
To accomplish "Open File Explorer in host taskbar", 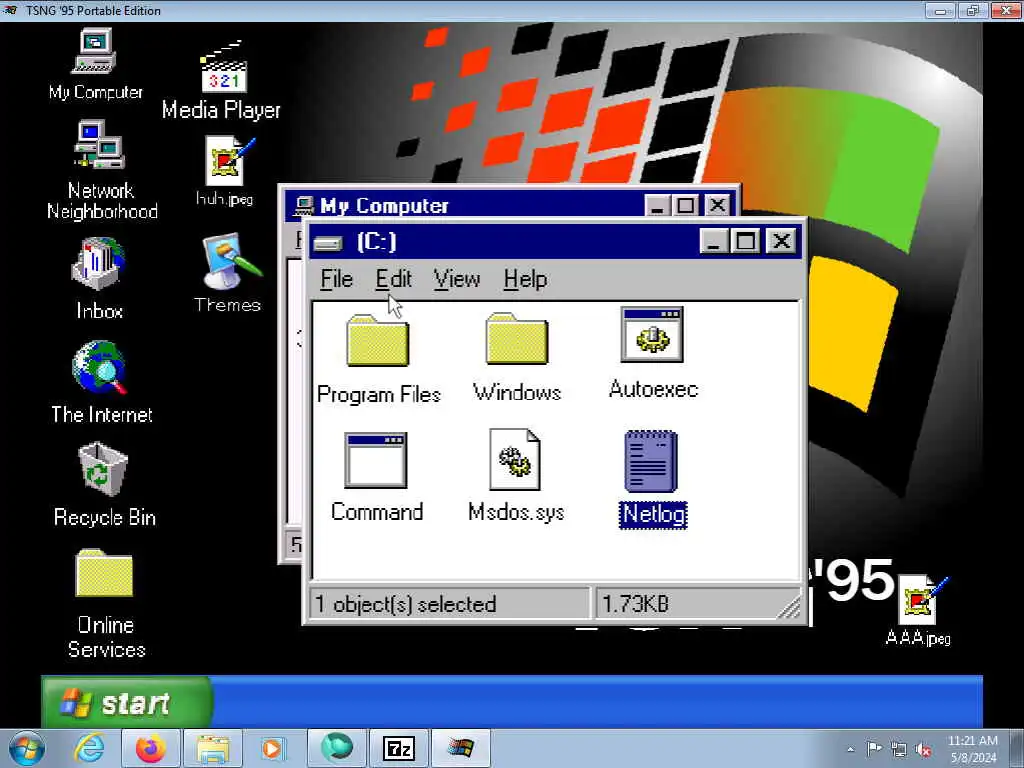I will (212, 748).
